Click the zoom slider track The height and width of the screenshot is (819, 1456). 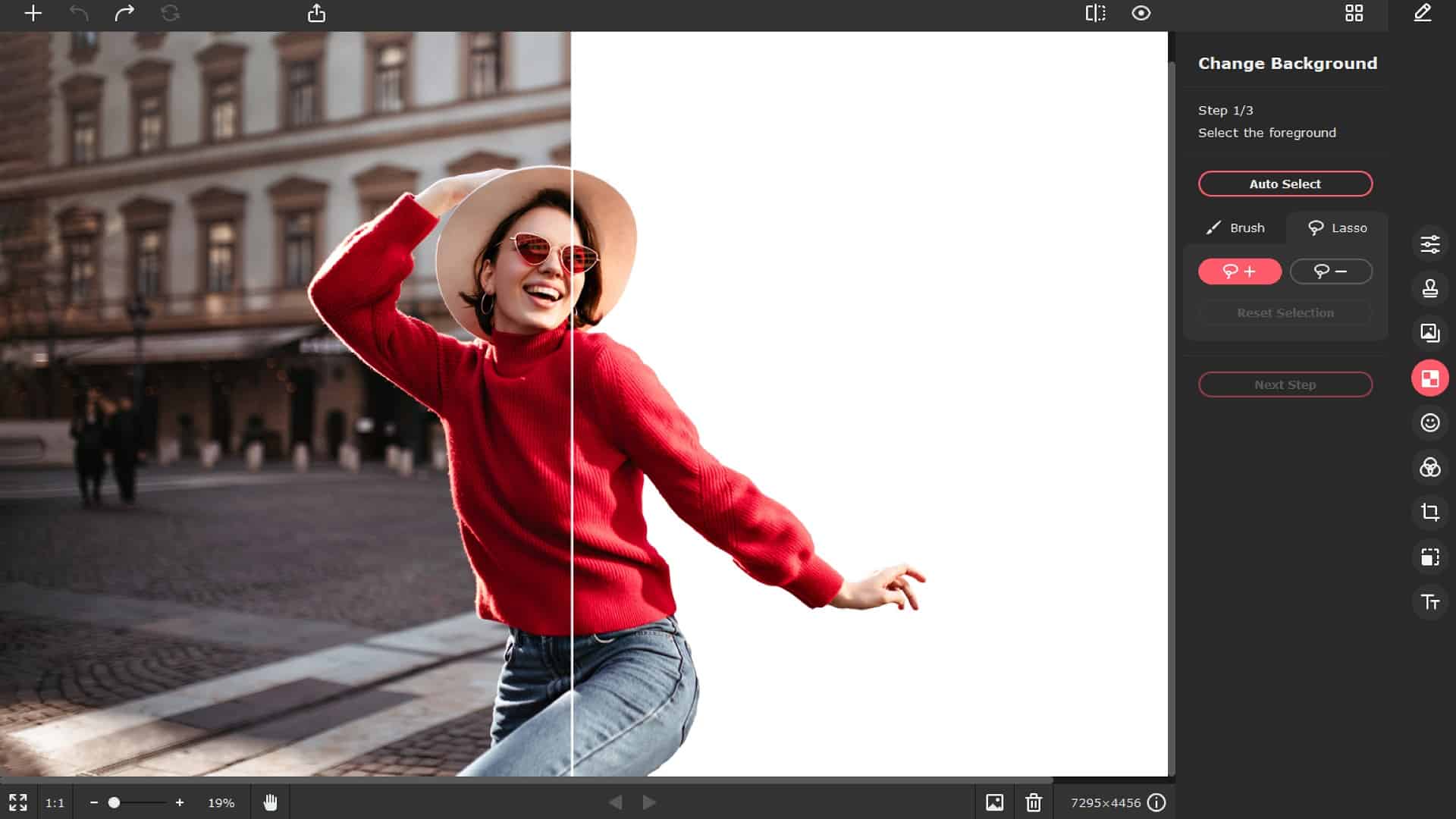[144, 802]
